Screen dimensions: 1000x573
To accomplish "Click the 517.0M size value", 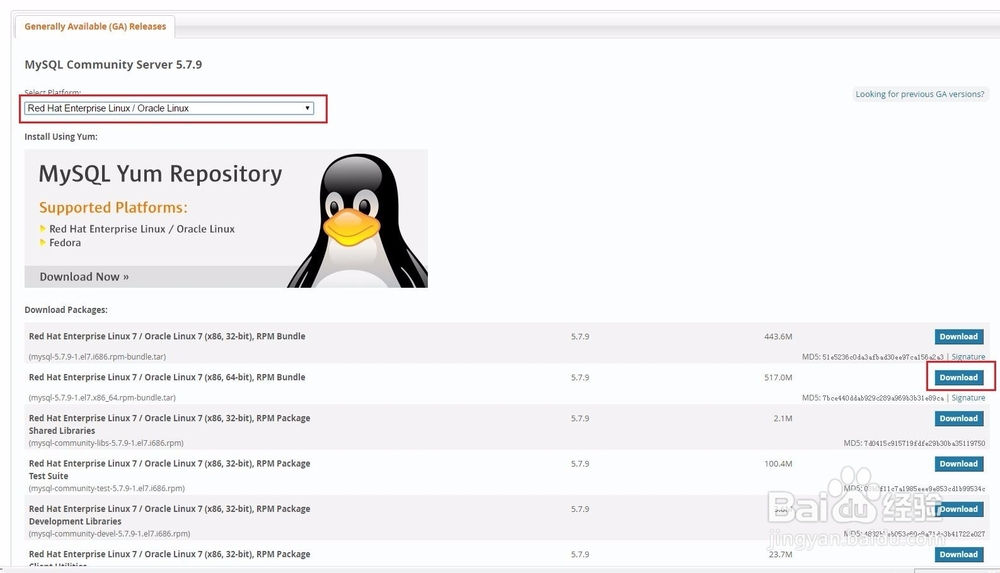I will click(778, 377).
